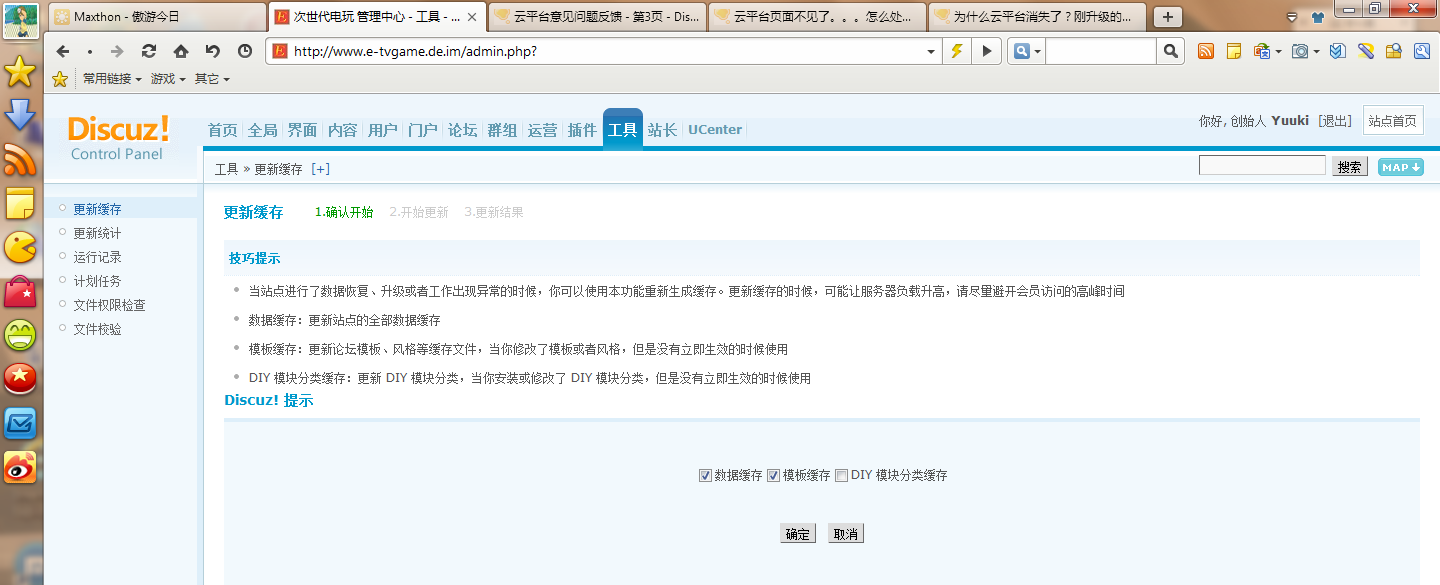Click the go arrow next to the address bar
This screenshot has width=1440, height=585.
coord(987,51)
